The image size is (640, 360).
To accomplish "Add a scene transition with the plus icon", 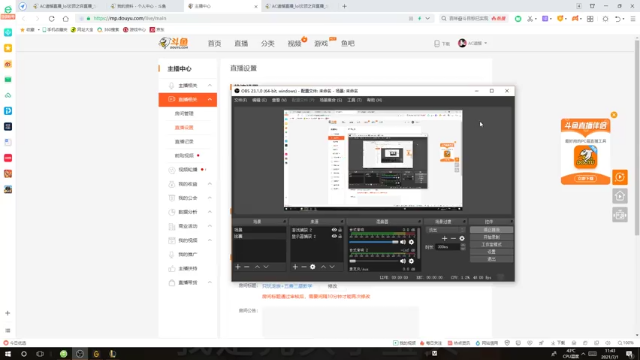I will coord(444,238).
